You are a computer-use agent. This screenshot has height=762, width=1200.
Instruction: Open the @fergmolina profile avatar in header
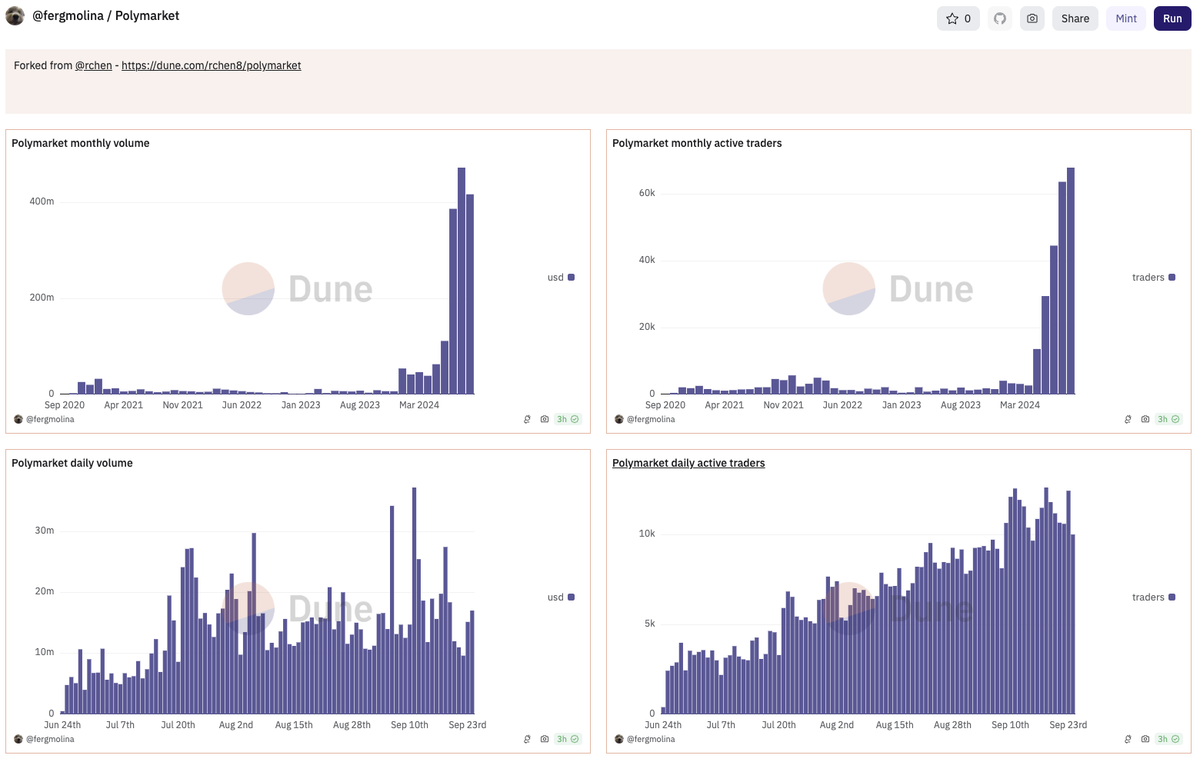15,16
